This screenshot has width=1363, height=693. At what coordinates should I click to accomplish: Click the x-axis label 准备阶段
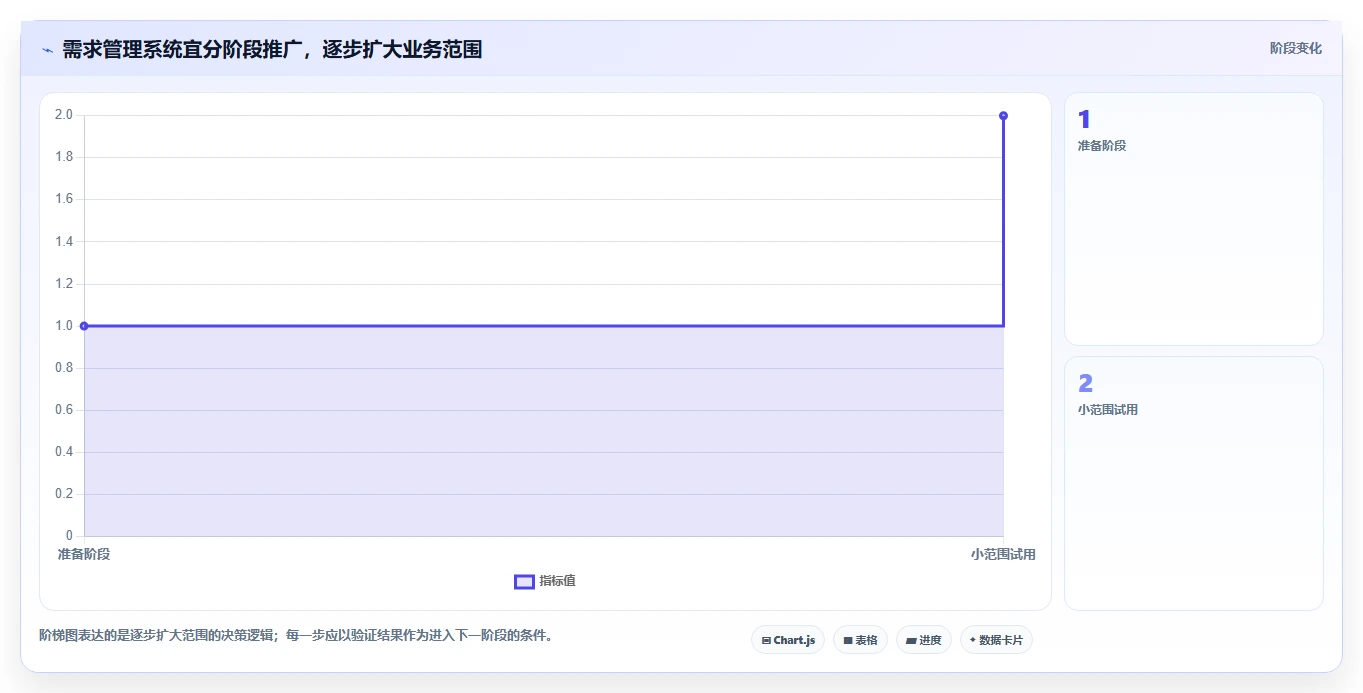pos(84,554)
